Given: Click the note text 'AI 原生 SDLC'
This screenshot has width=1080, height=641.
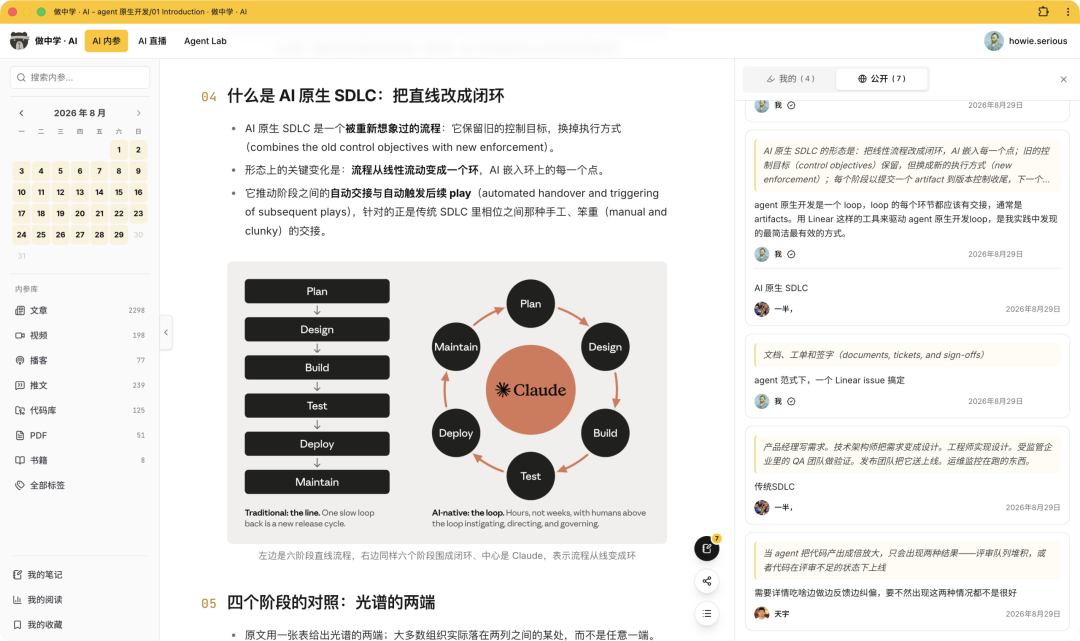Looking at the screenshot, I should pyautogui.click(x=781, y=288).
